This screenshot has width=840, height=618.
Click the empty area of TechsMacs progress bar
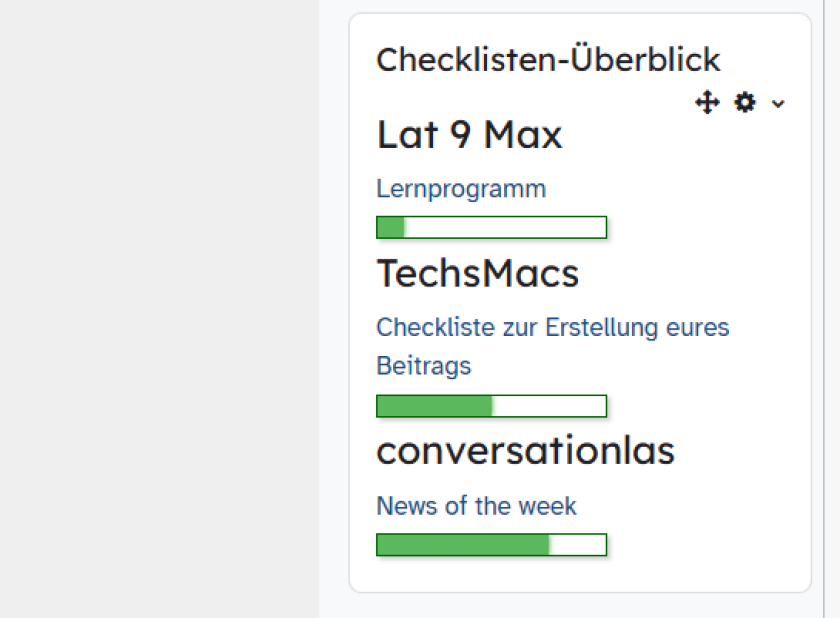(x=550, y=406)
